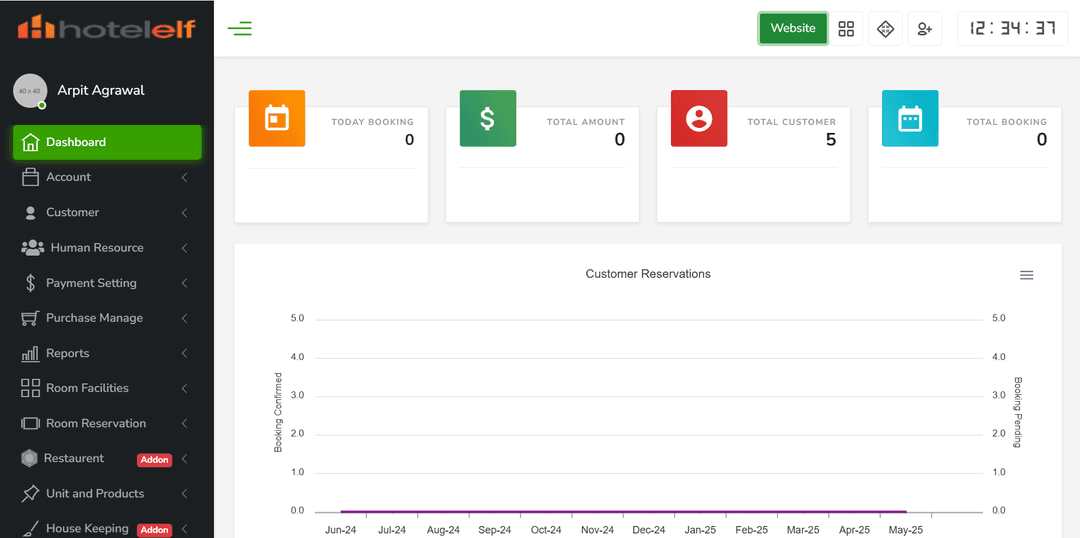Image resolution: width=1080 pixels, height=538 pixels.
Task: Click the purple reservations data line
Action: coord(623,512)
